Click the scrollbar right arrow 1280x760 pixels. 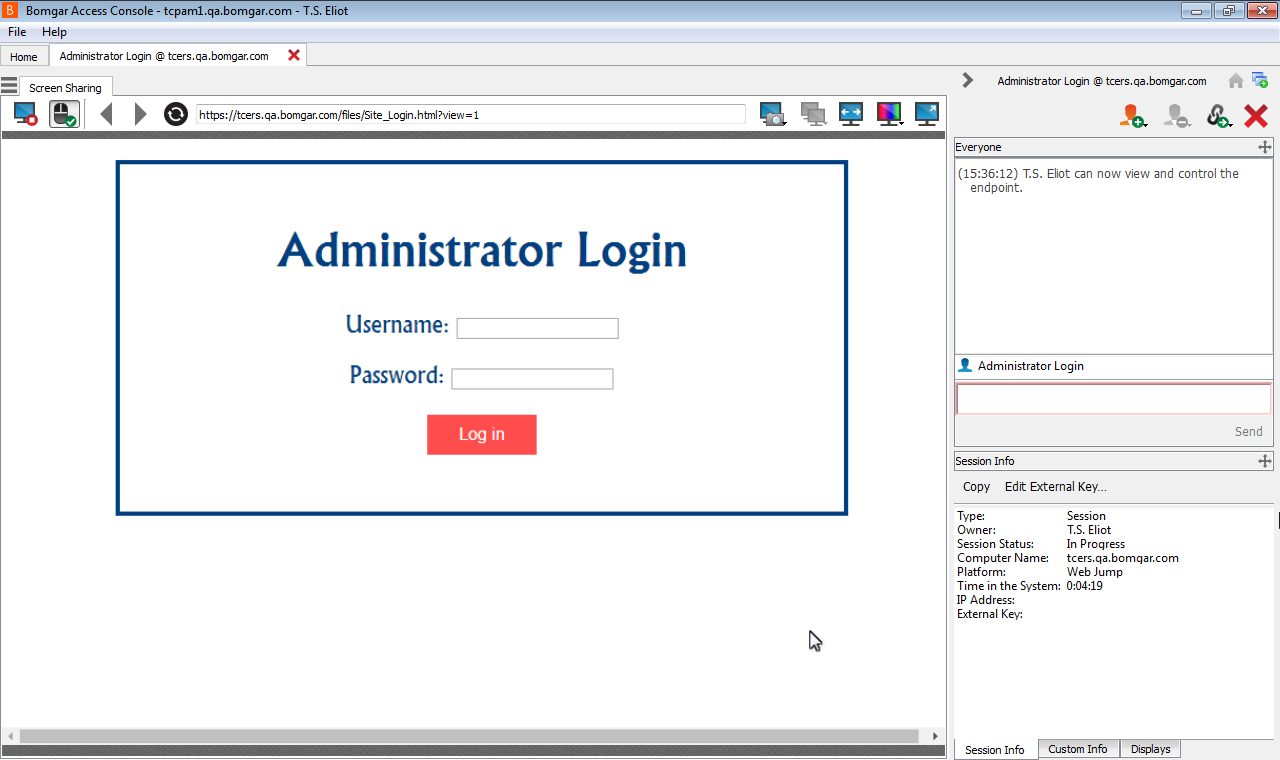(936, 736)
